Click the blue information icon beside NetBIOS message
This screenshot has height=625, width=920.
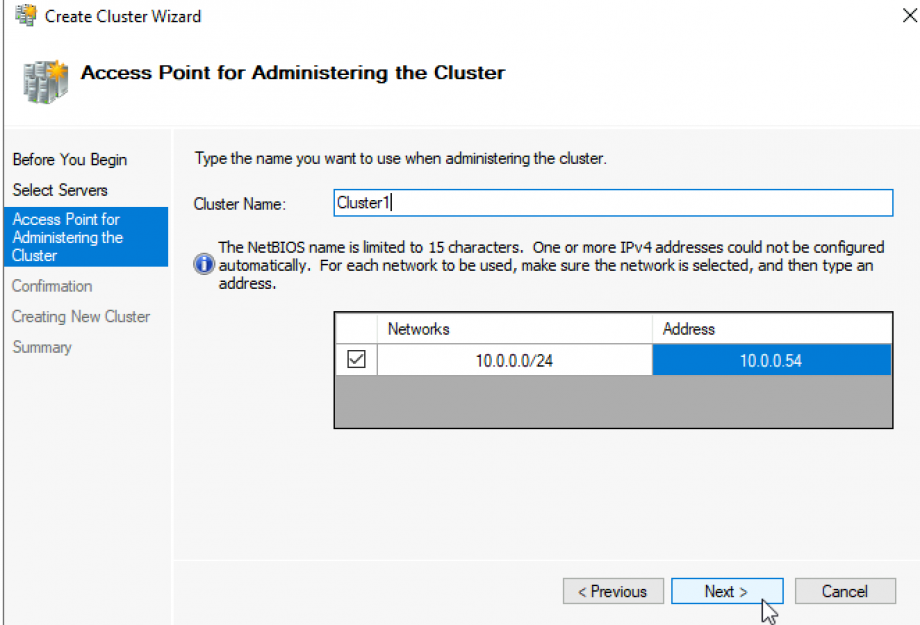tap(203, 263)
